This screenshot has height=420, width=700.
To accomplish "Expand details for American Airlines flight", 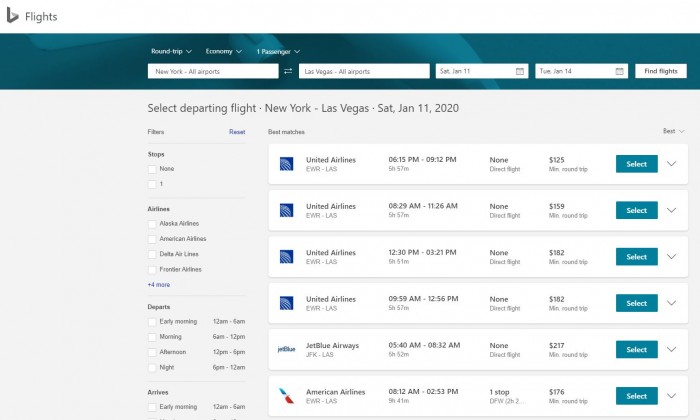I will (x=671, y=396).
